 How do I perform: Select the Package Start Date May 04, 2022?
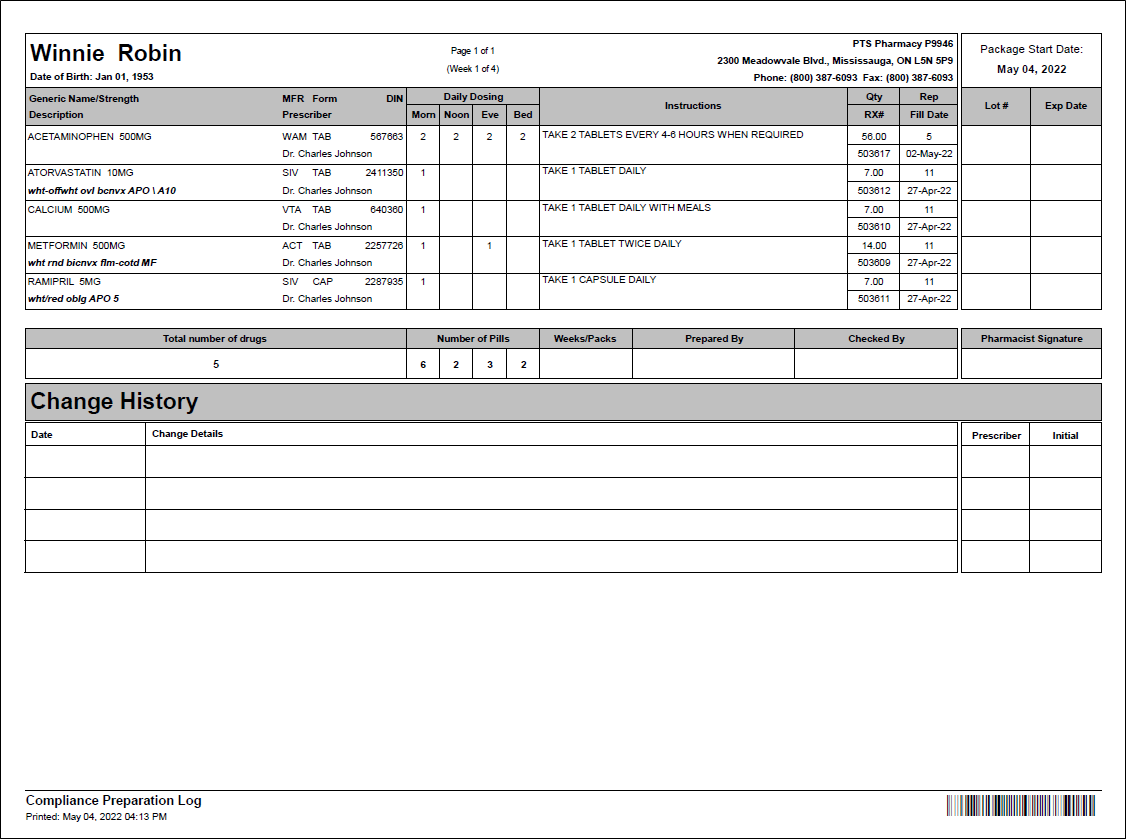pyautogui.click(x=1031, y=69)
